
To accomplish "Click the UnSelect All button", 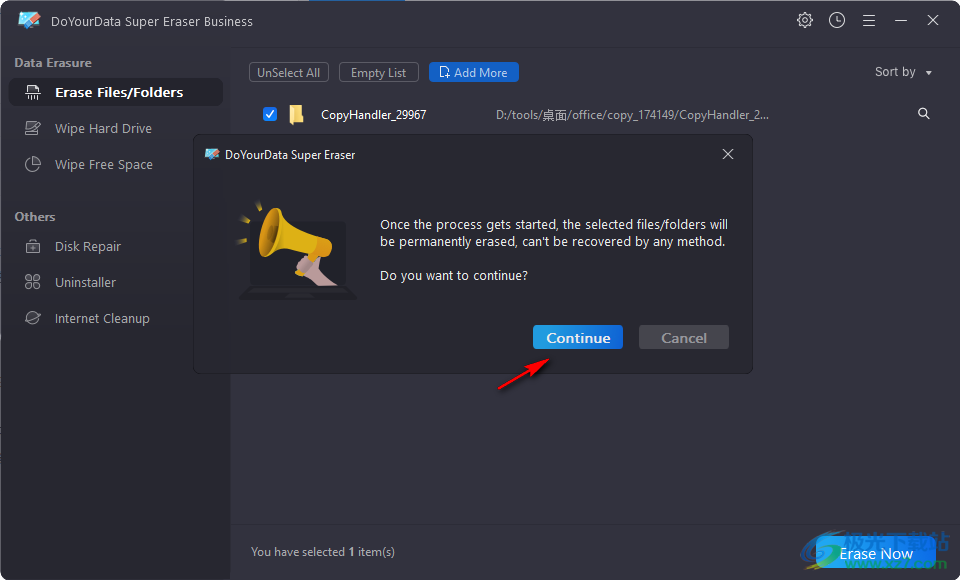I will [289, 72].
